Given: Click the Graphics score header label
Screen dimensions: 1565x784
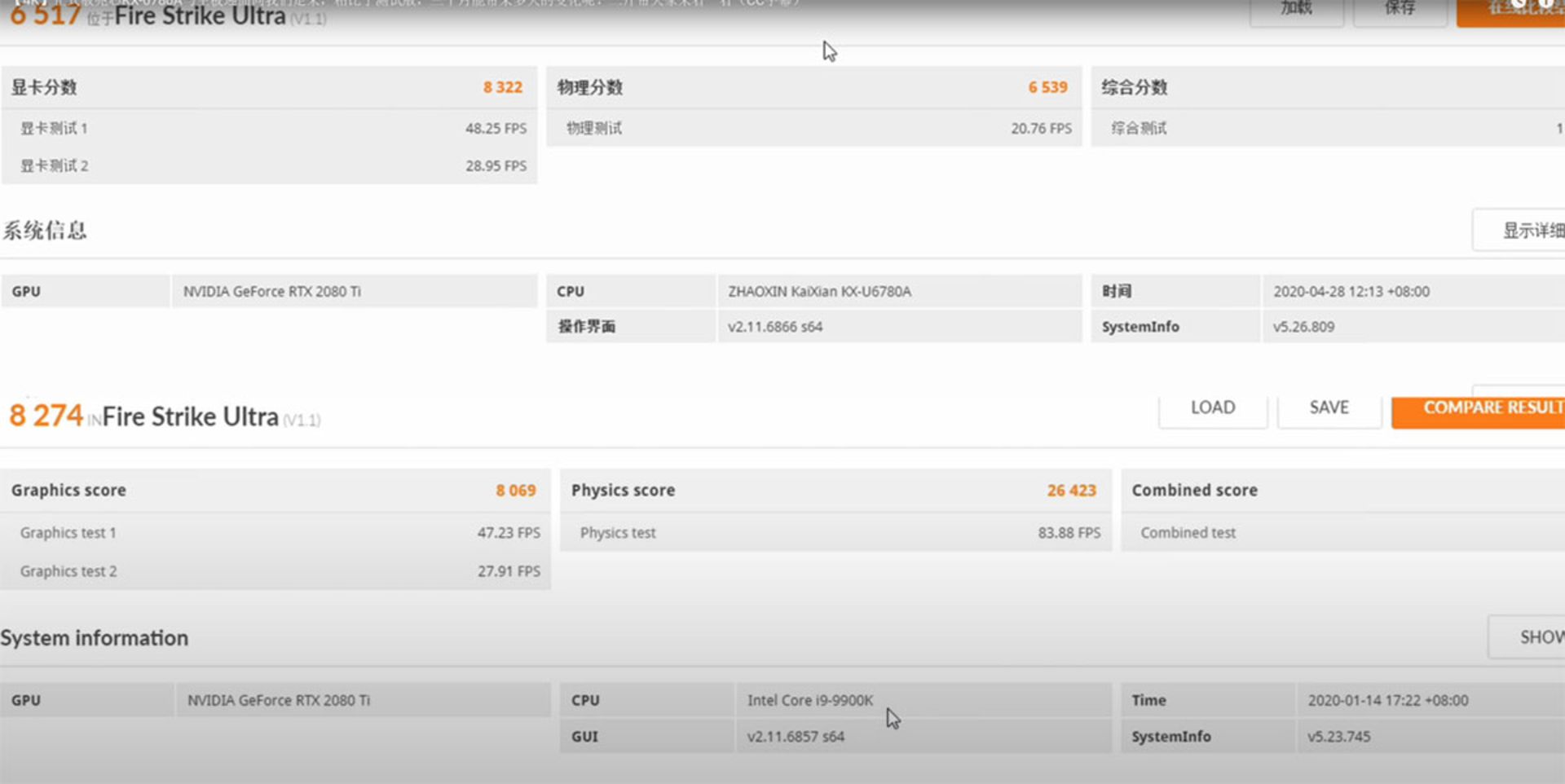Looking at the screenshot, I should pos(68,491).
